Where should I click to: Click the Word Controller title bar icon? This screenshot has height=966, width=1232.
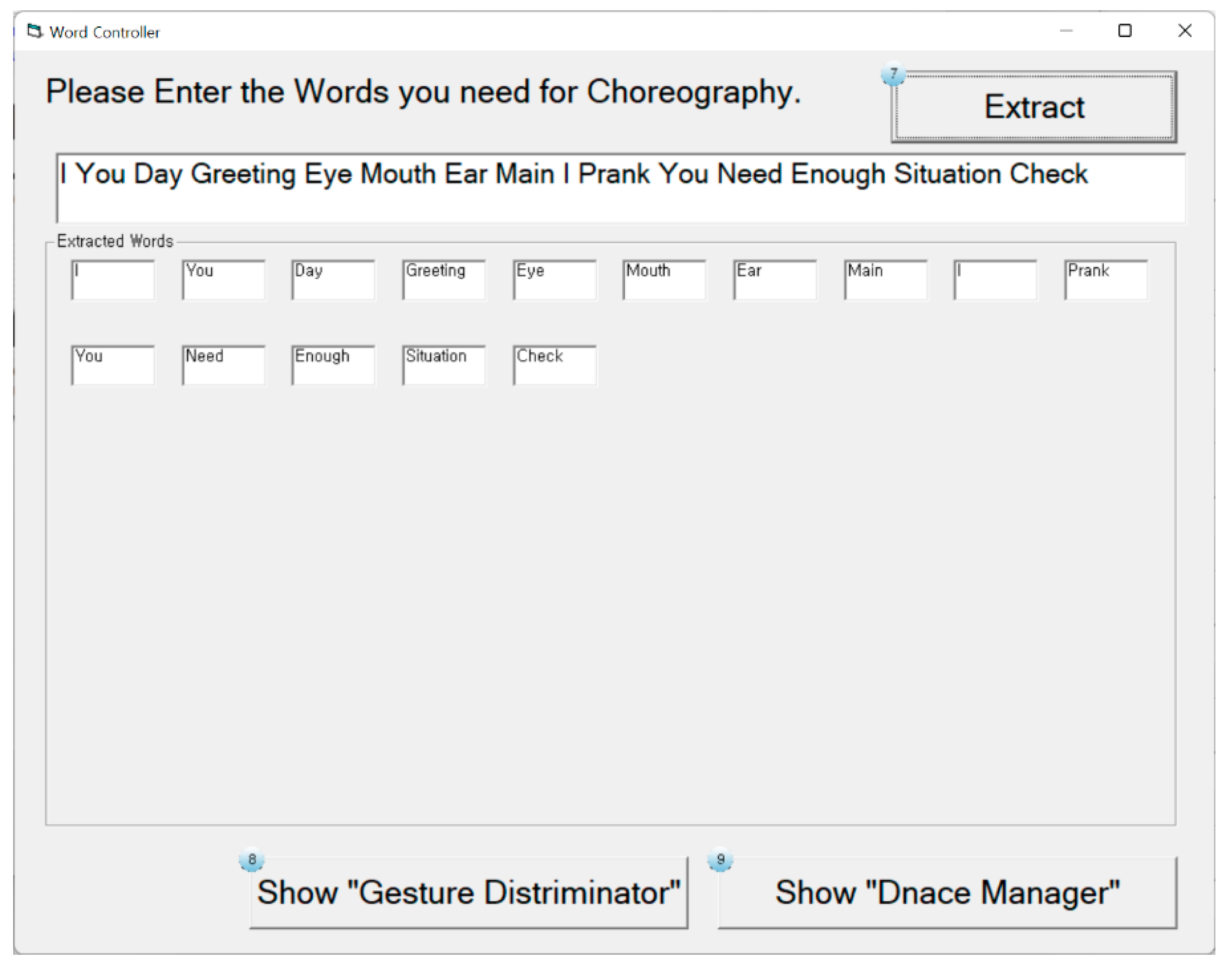coord(35,32)
